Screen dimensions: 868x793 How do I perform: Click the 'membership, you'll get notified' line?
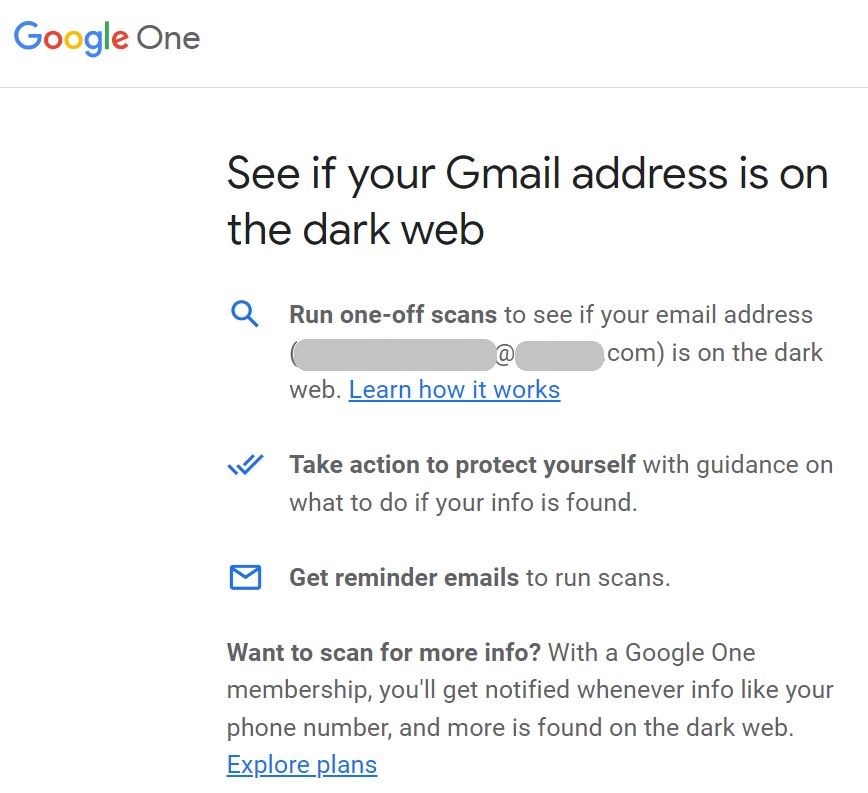point(530,690)
